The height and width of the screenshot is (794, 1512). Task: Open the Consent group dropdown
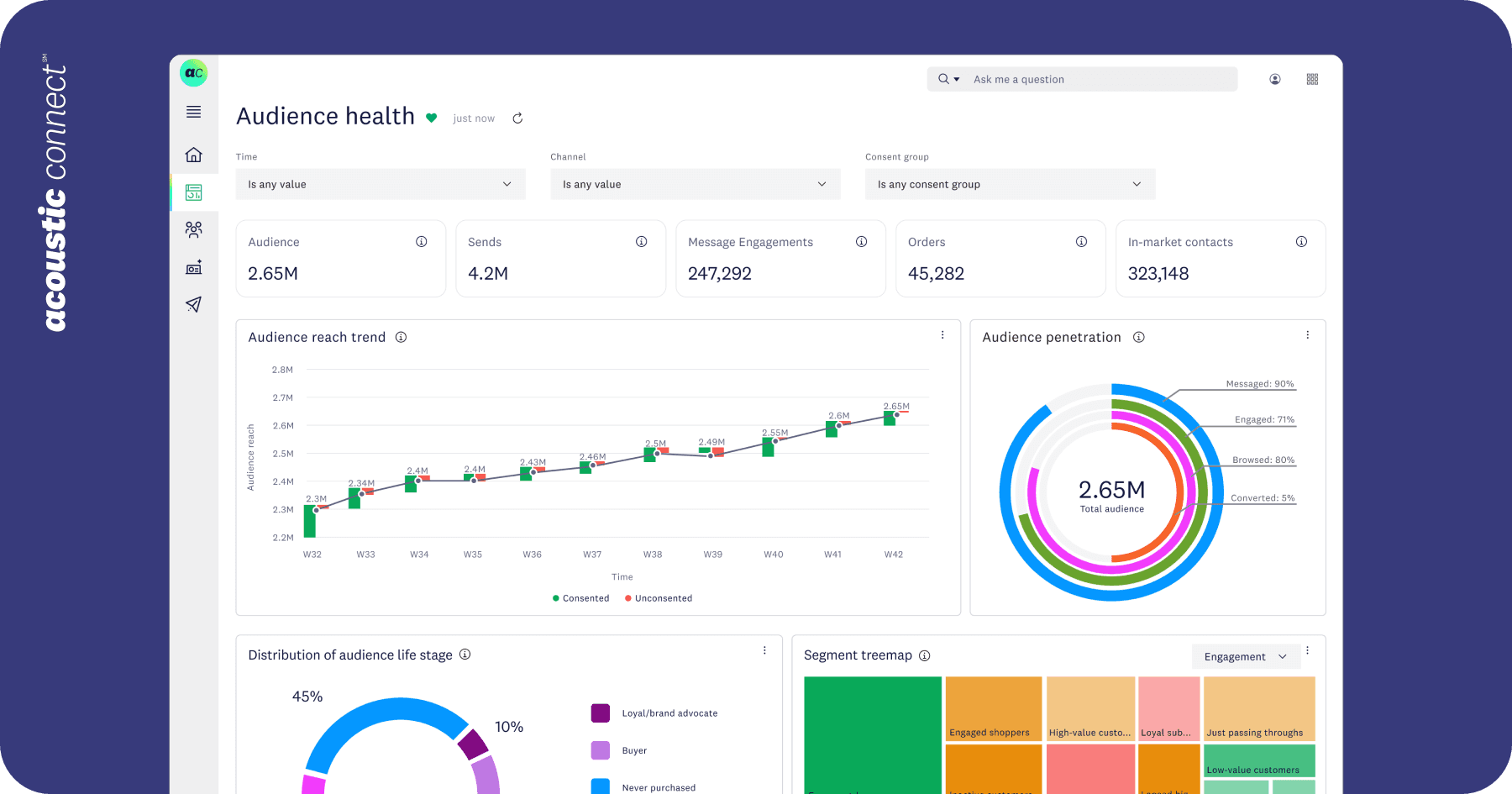point(1010,184)
